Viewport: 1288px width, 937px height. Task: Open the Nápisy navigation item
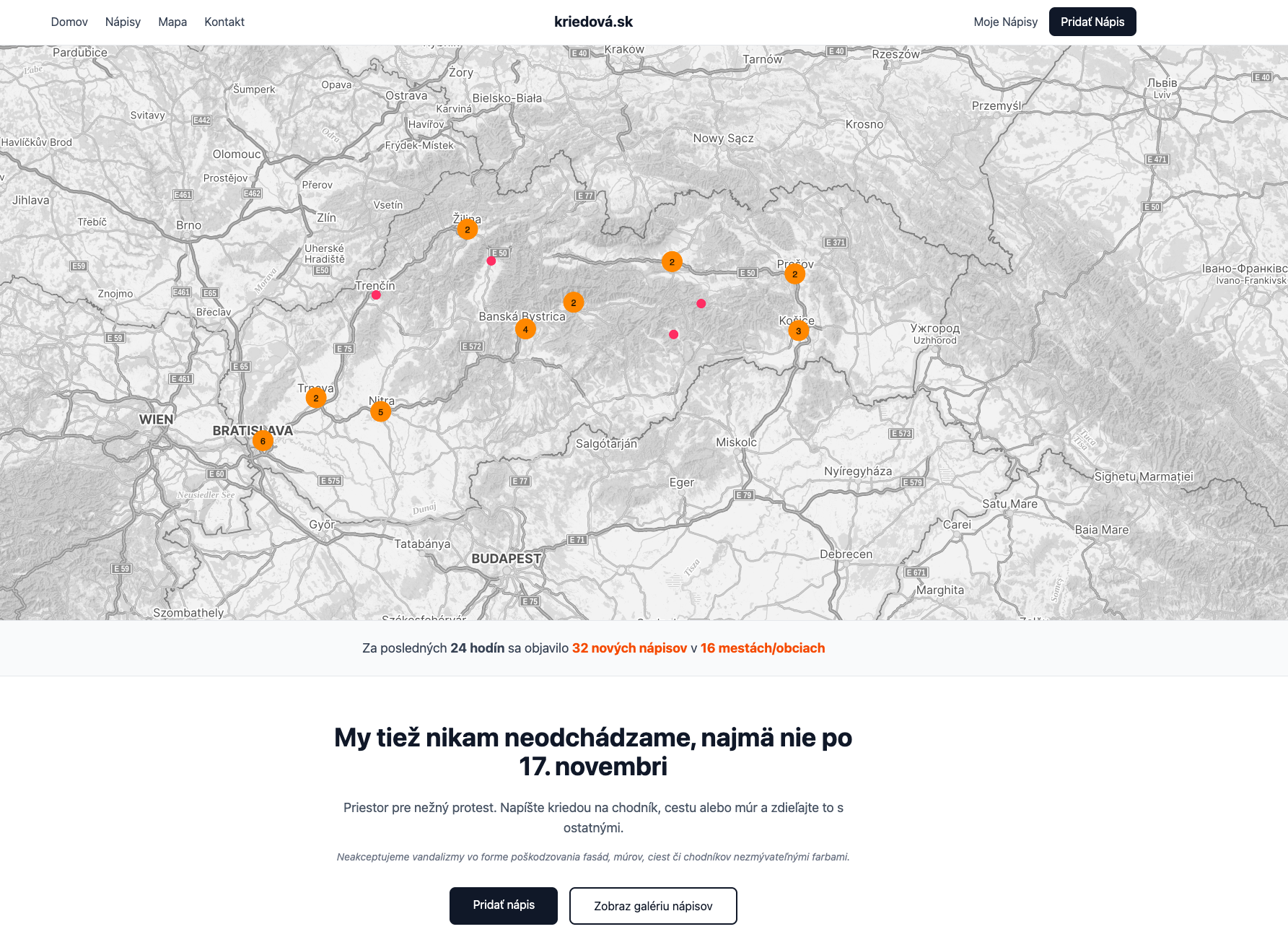tap(123, 22)
